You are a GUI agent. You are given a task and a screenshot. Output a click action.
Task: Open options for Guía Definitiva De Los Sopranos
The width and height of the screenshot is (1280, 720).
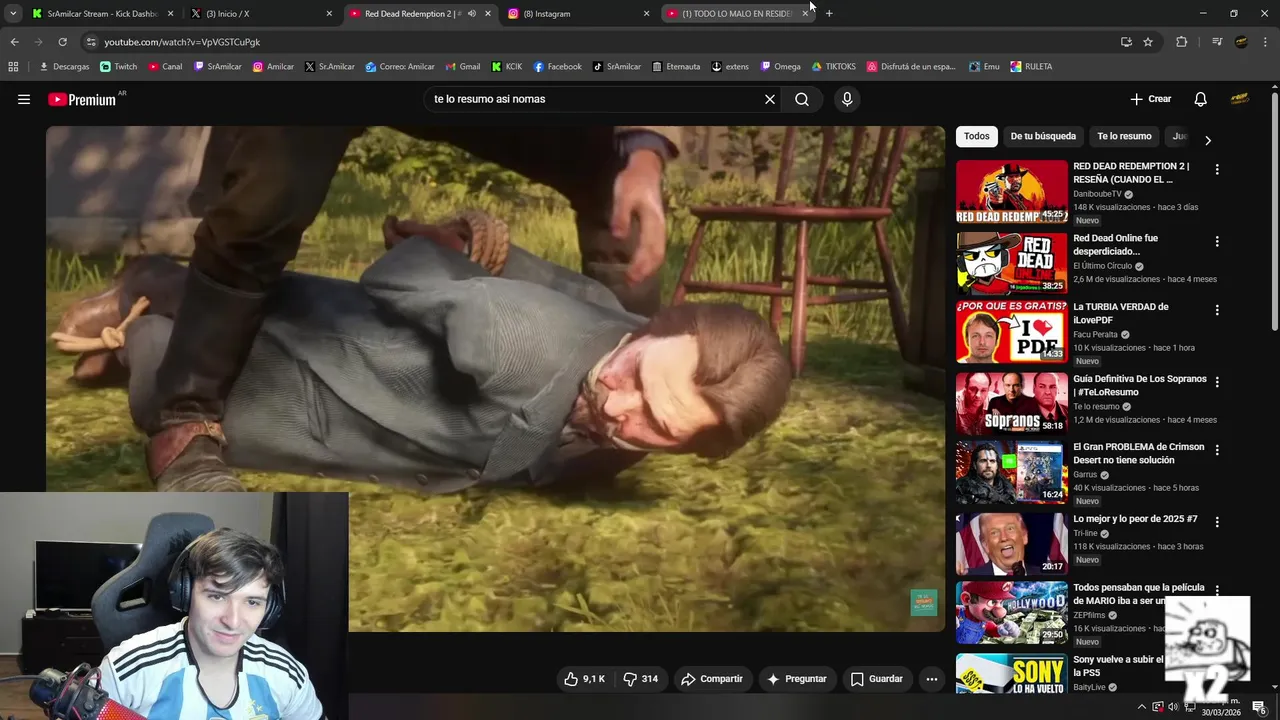(1217, 382)
